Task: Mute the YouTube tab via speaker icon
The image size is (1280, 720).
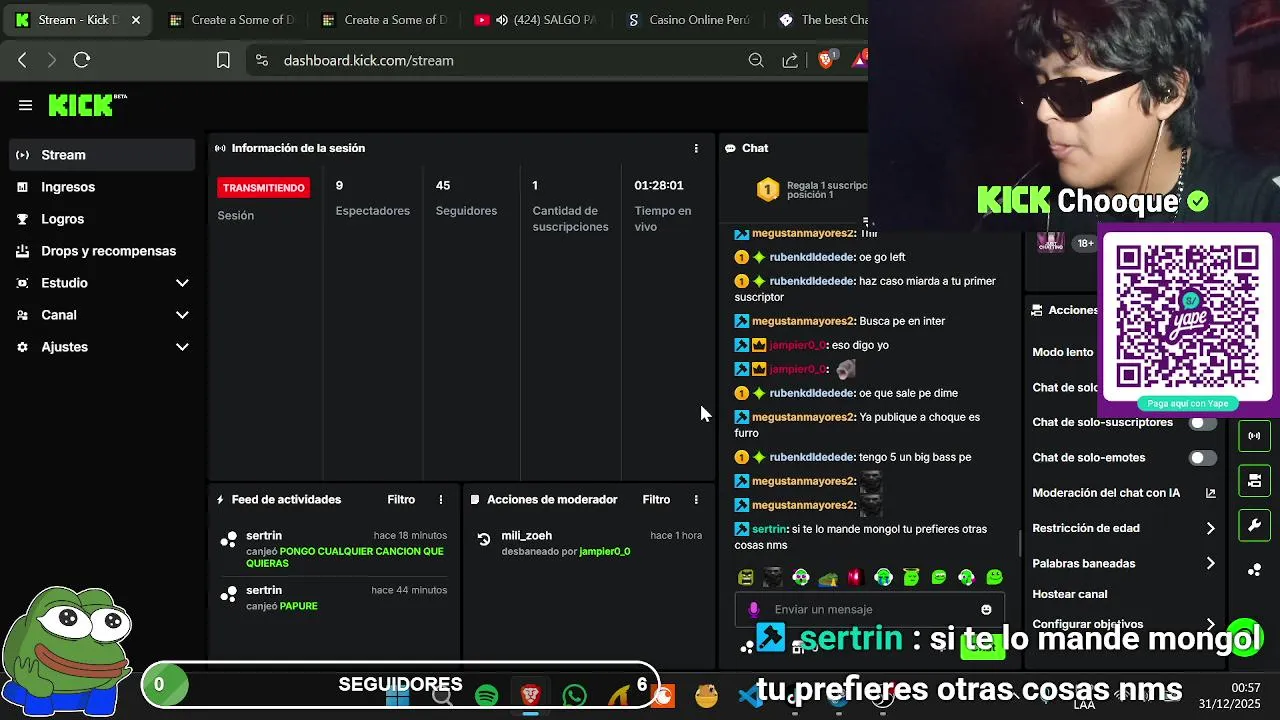Action: [x=502, y=20]
